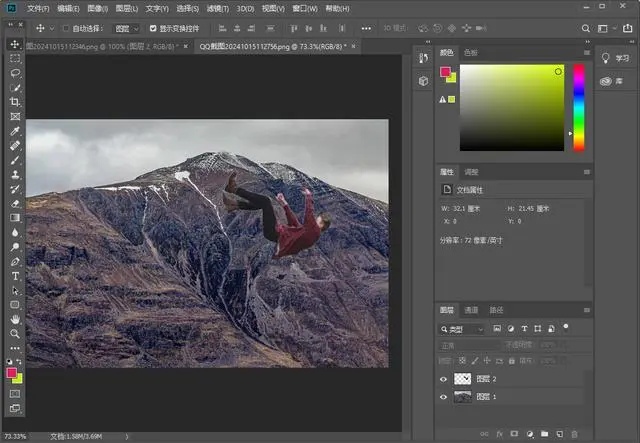Select the Lasso tool
This screenshot has height=443, width=640.
tap(15, 74)
